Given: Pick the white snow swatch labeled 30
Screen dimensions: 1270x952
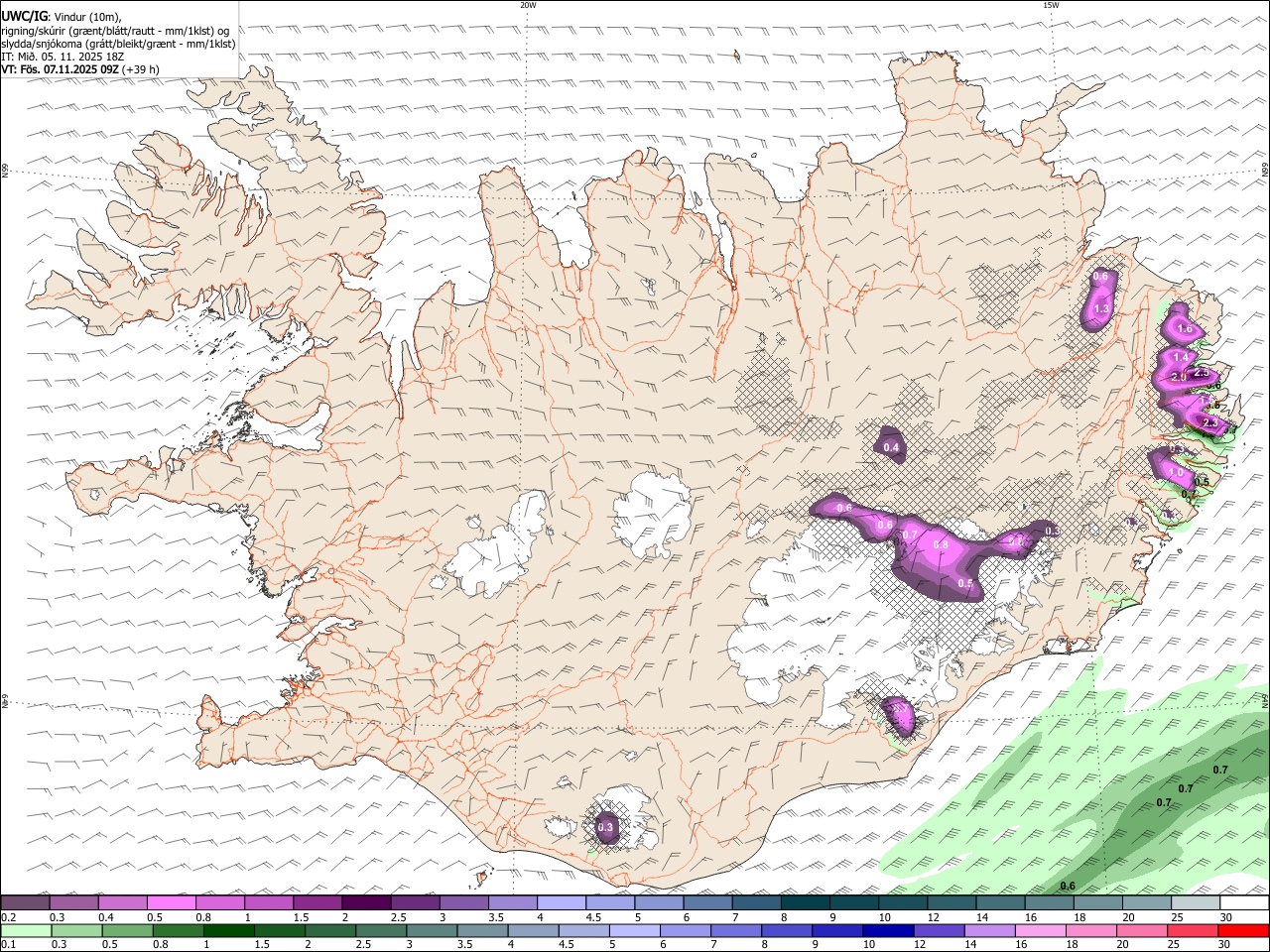Looking at the screenshot, I should coord(1245,903).
